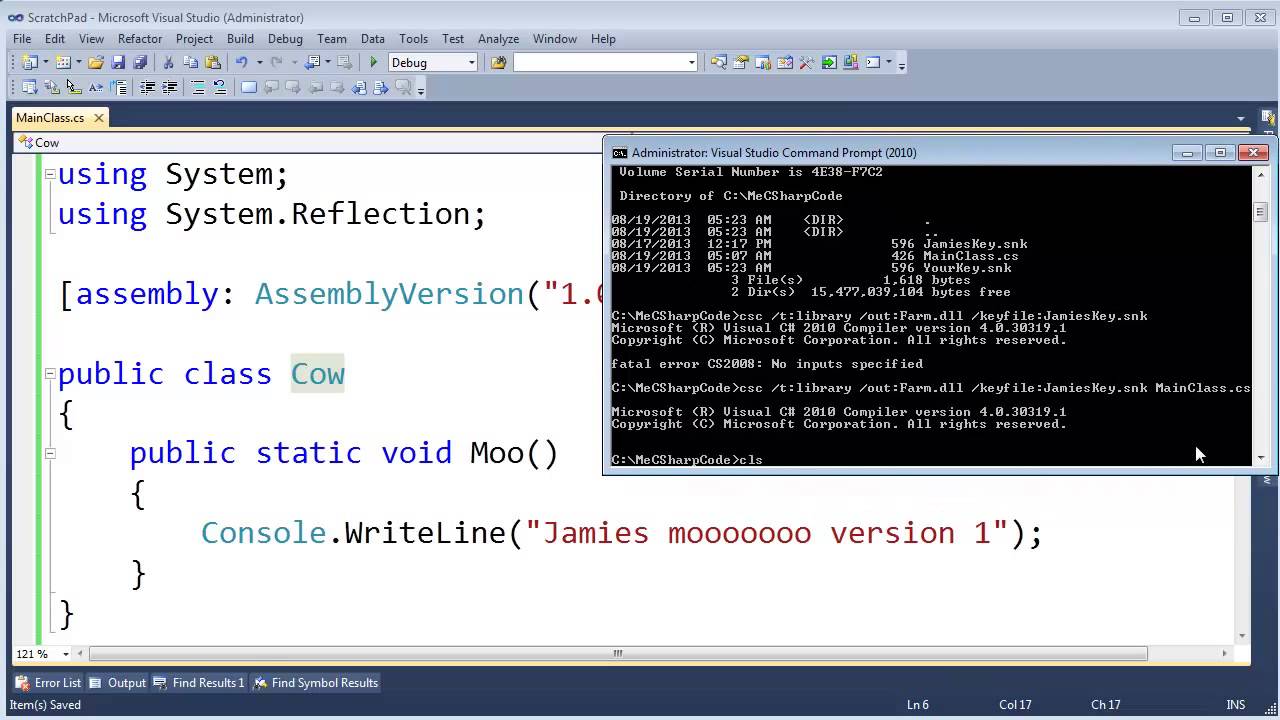Screen dimensions: 1280x720
Task: Open the Refactor menu
Action: 140,38
